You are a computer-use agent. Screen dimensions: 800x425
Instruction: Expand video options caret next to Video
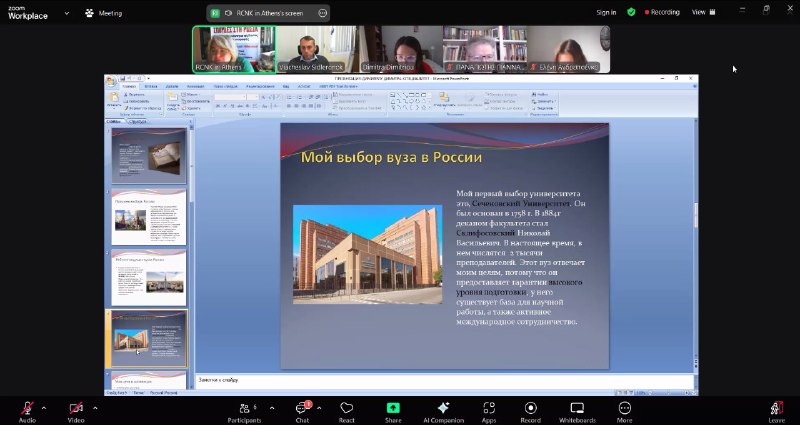coord(95,408)
